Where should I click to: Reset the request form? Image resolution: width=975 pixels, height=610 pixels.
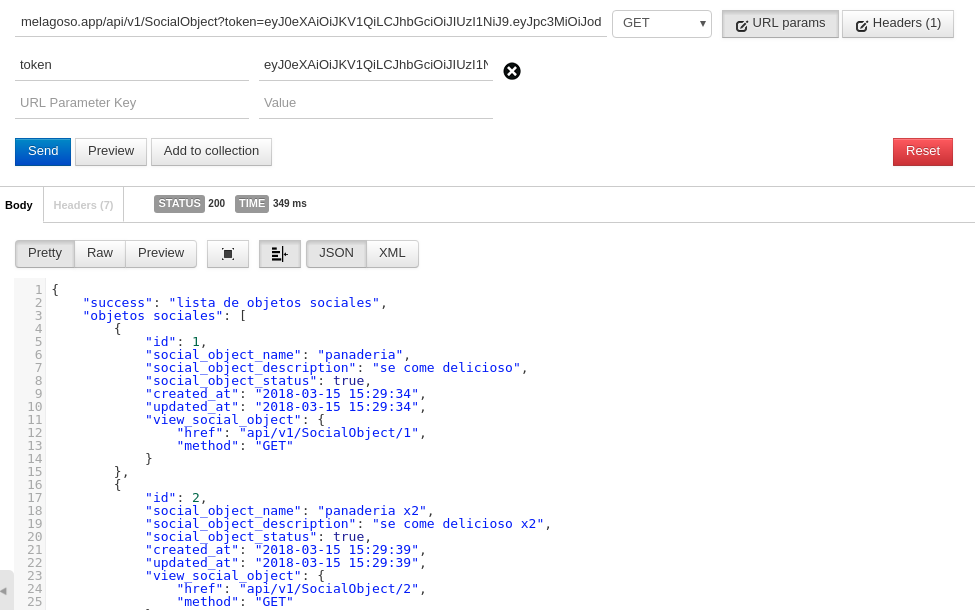(921, 151)
